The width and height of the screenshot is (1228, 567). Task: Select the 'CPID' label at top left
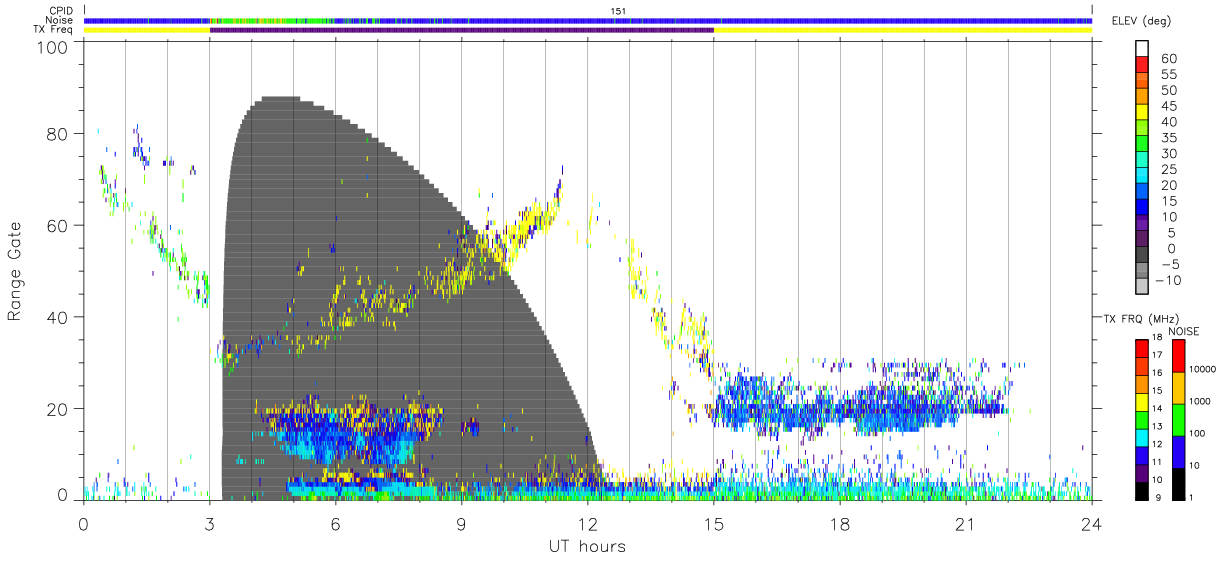click(x=61, y=11)
